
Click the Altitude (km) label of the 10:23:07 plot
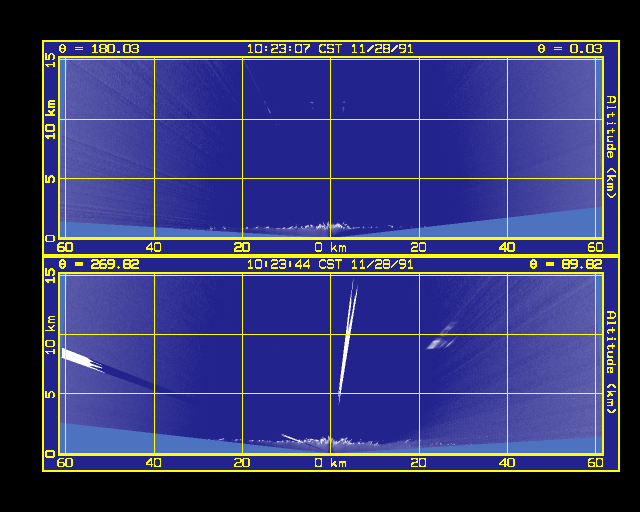(x=611, y=147)
